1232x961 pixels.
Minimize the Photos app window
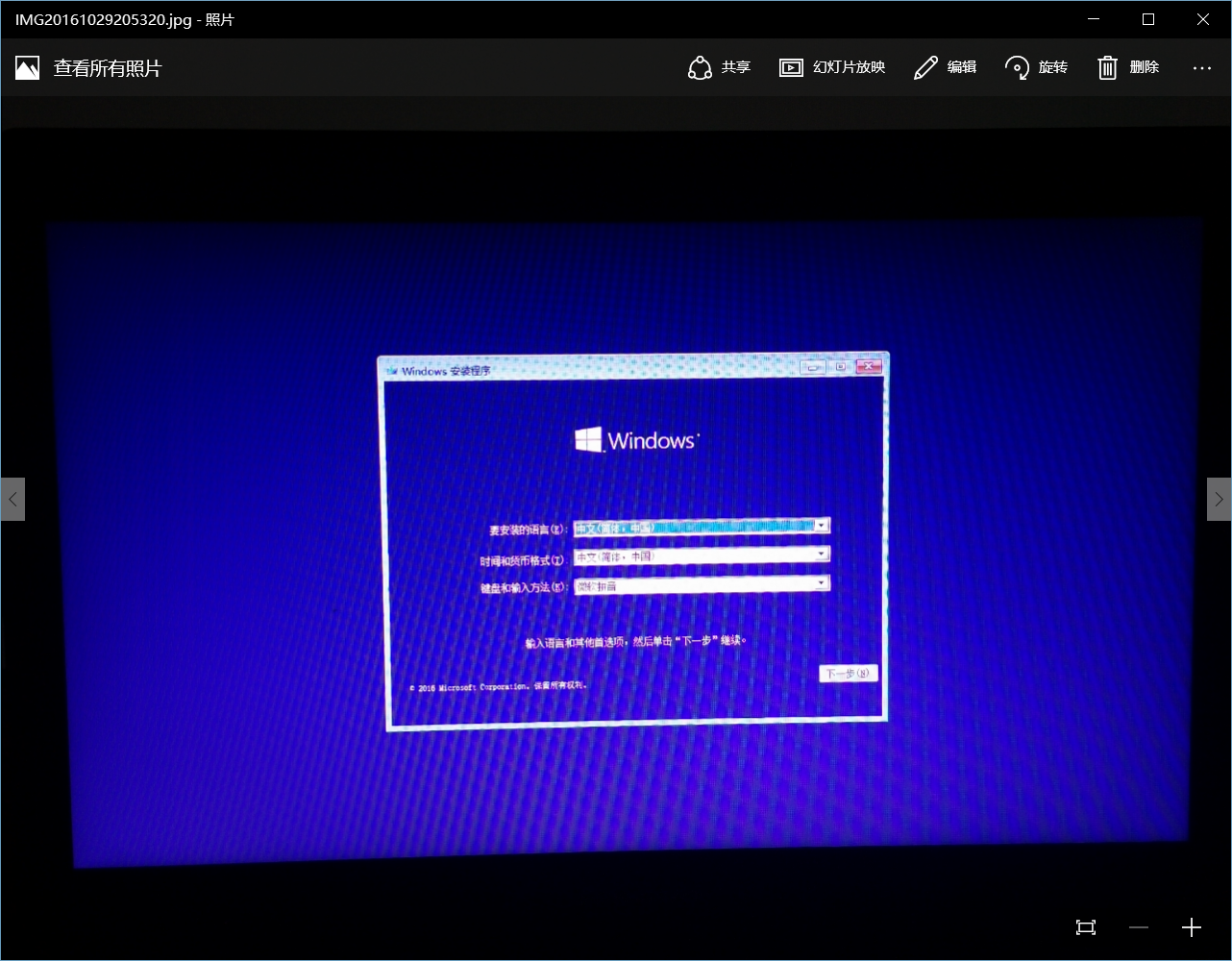1093,19
